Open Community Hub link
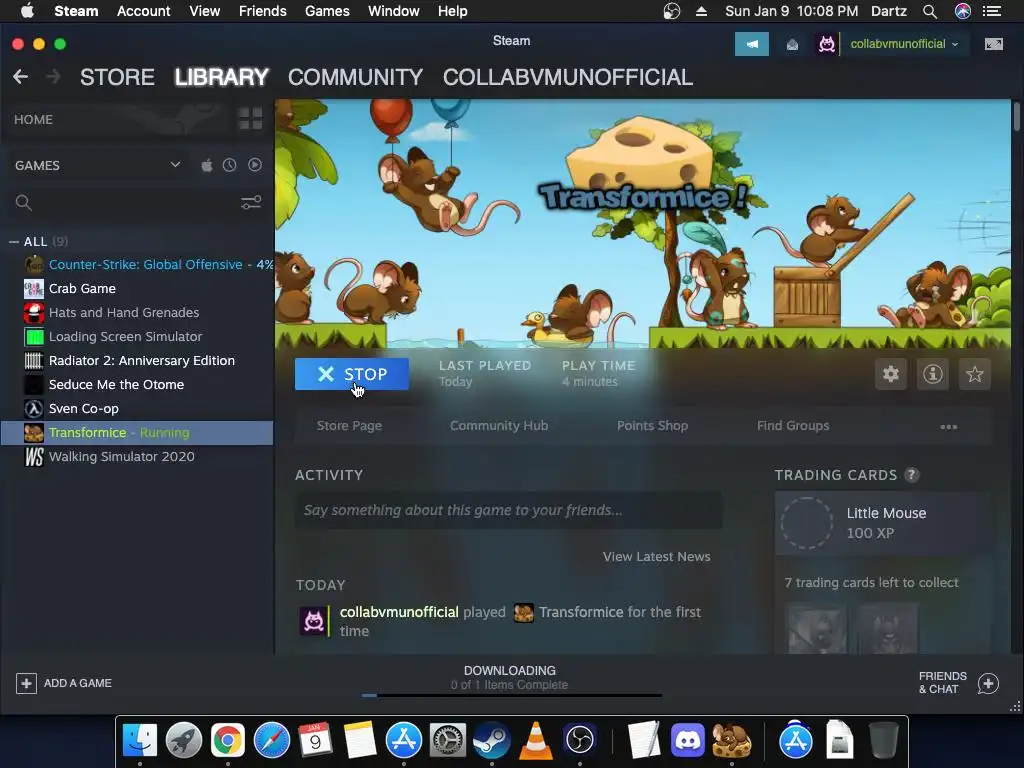This screenshot has width=1024, height=768. point(499,426)
